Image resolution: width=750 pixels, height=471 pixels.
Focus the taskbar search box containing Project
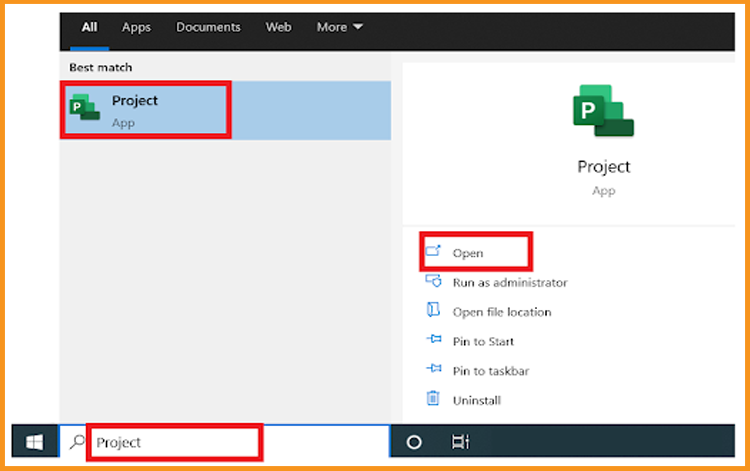224,442
